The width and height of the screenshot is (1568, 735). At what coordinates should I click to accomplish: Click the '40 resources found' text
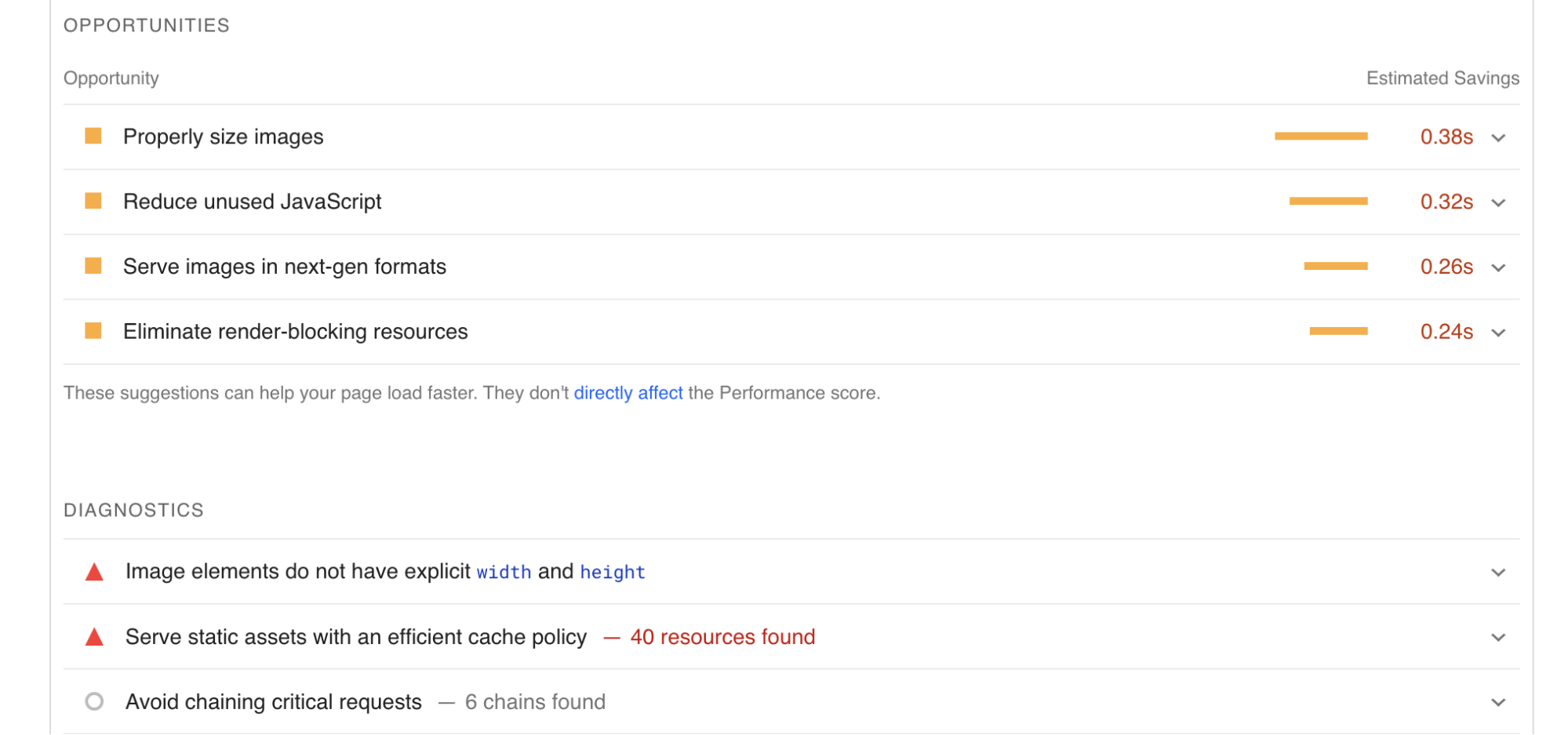[722, 637]
